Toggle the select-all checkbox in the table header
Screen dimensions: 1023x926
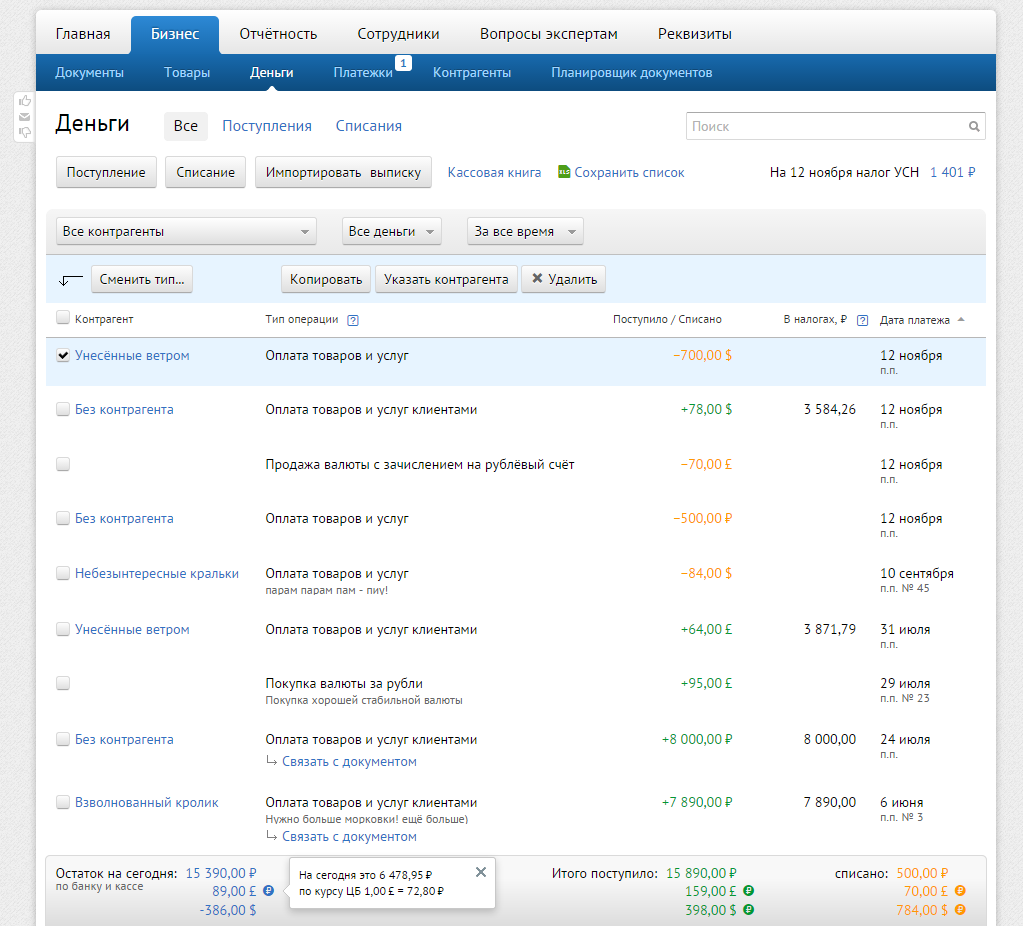63,318
